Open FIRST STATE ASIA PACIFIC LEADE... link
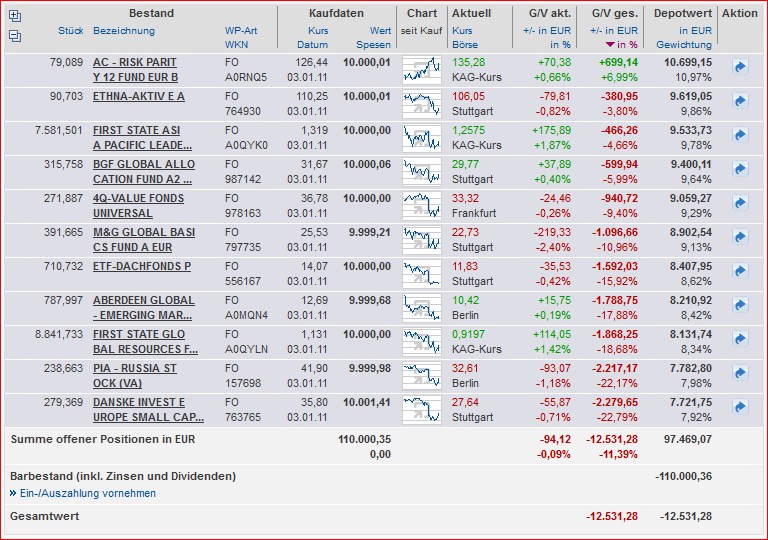768x540 pixels. [142, 138]
